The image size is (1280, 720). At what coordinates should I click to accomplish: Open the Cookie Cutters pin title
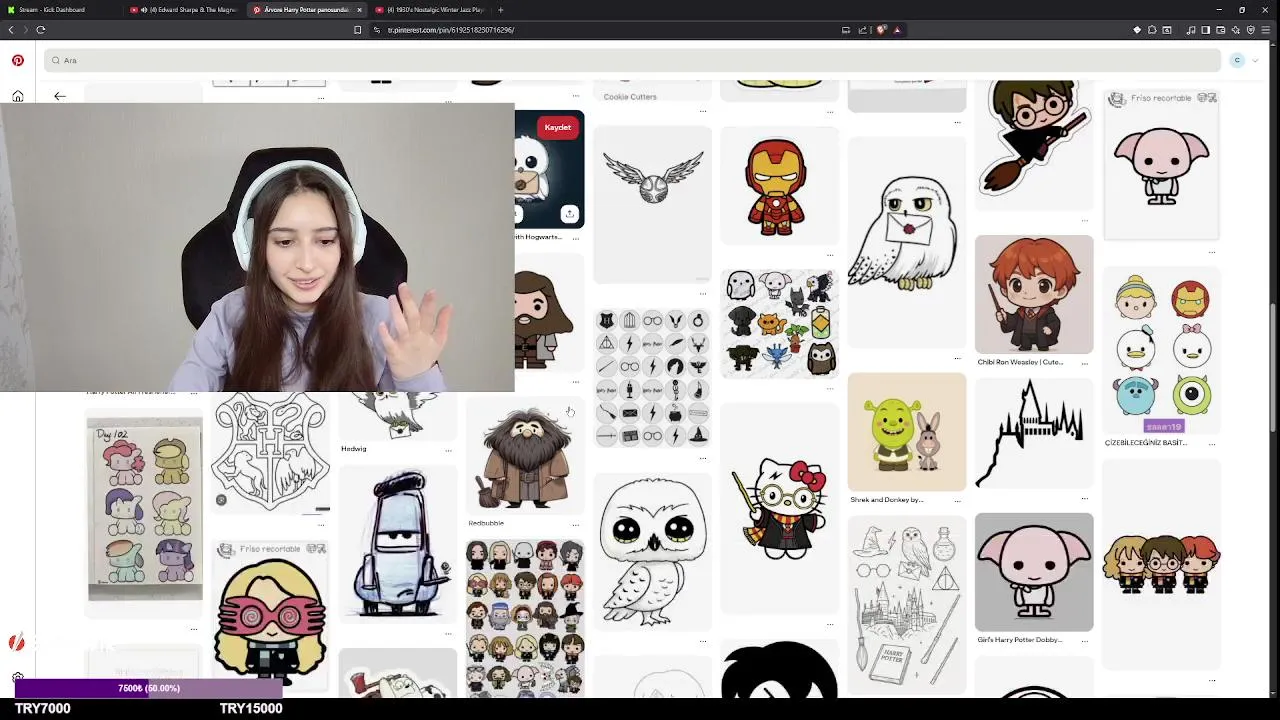tap(630, 97)
